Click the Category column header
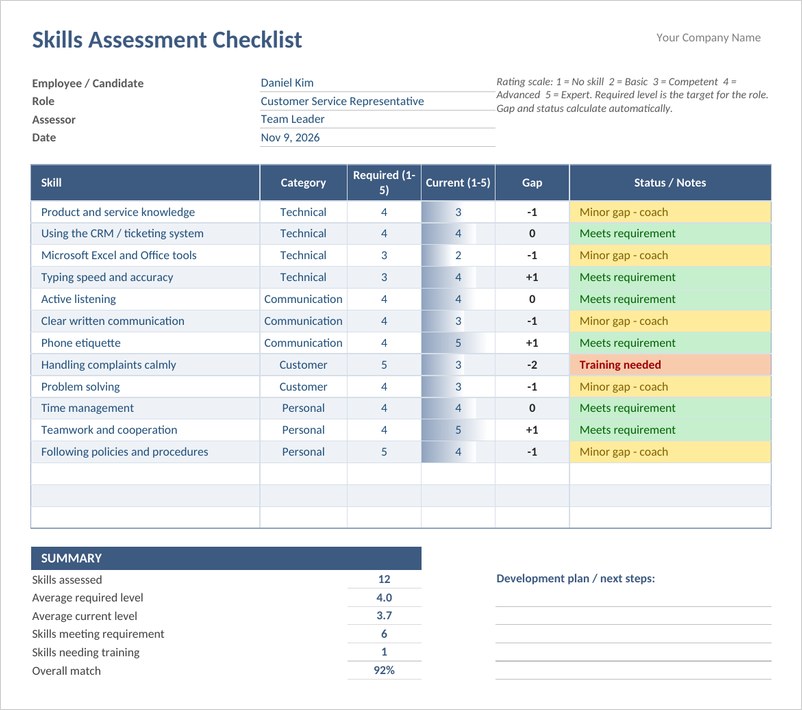Viewport: 802px width, 710px height. click(303, 183)
